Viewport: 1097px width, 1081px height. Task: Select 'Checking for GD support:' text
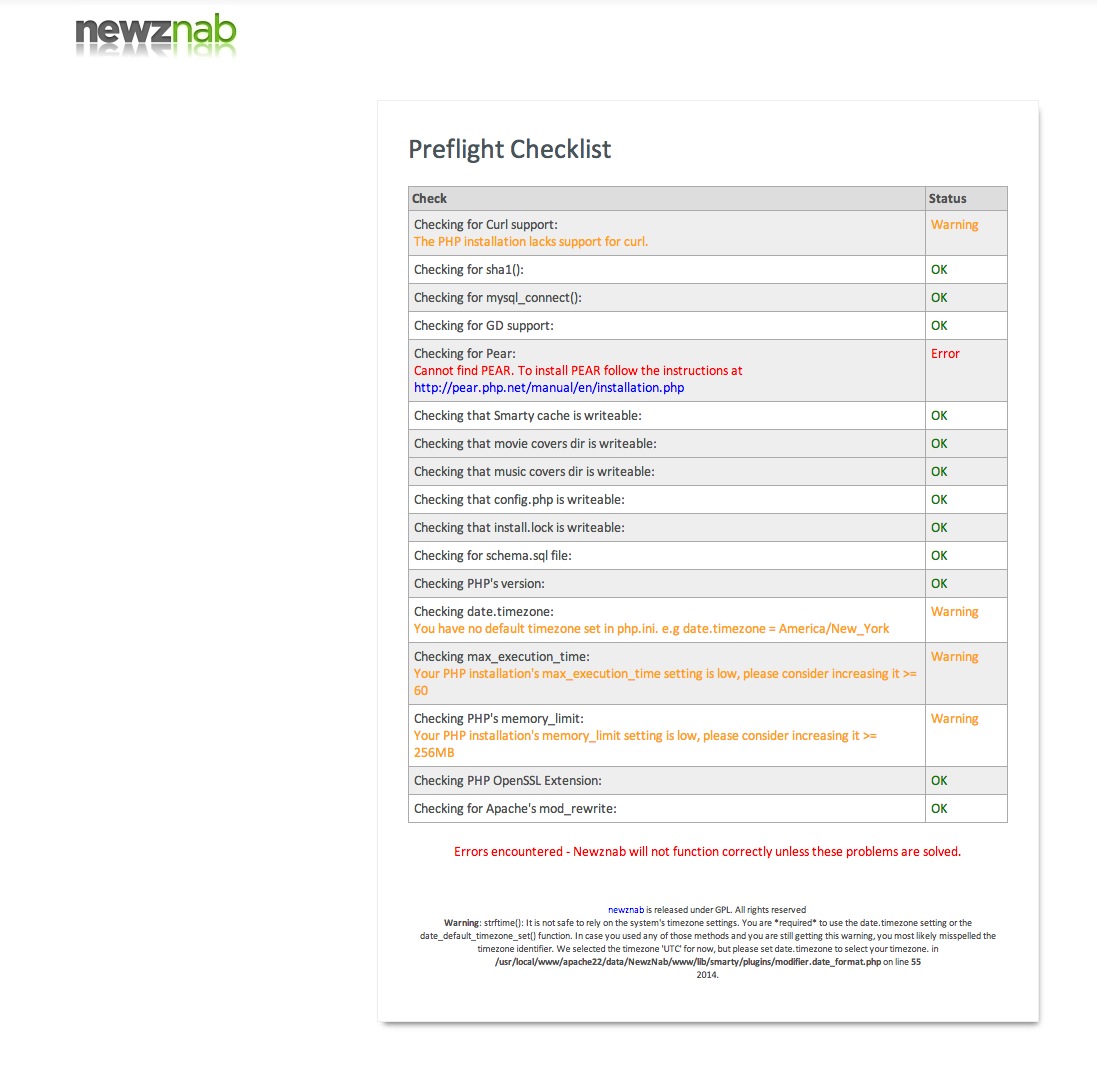pyautogui.click(x=483, y=325)
